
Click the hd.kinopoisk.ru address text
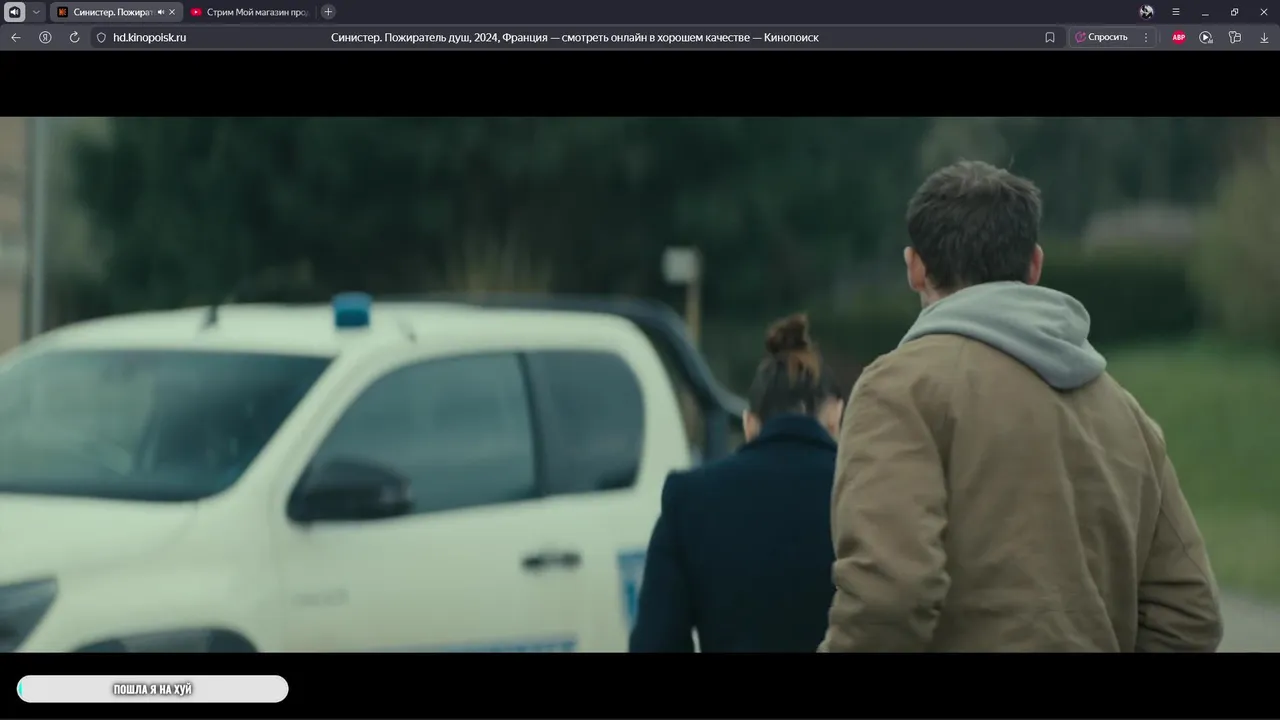pos(150,37)
